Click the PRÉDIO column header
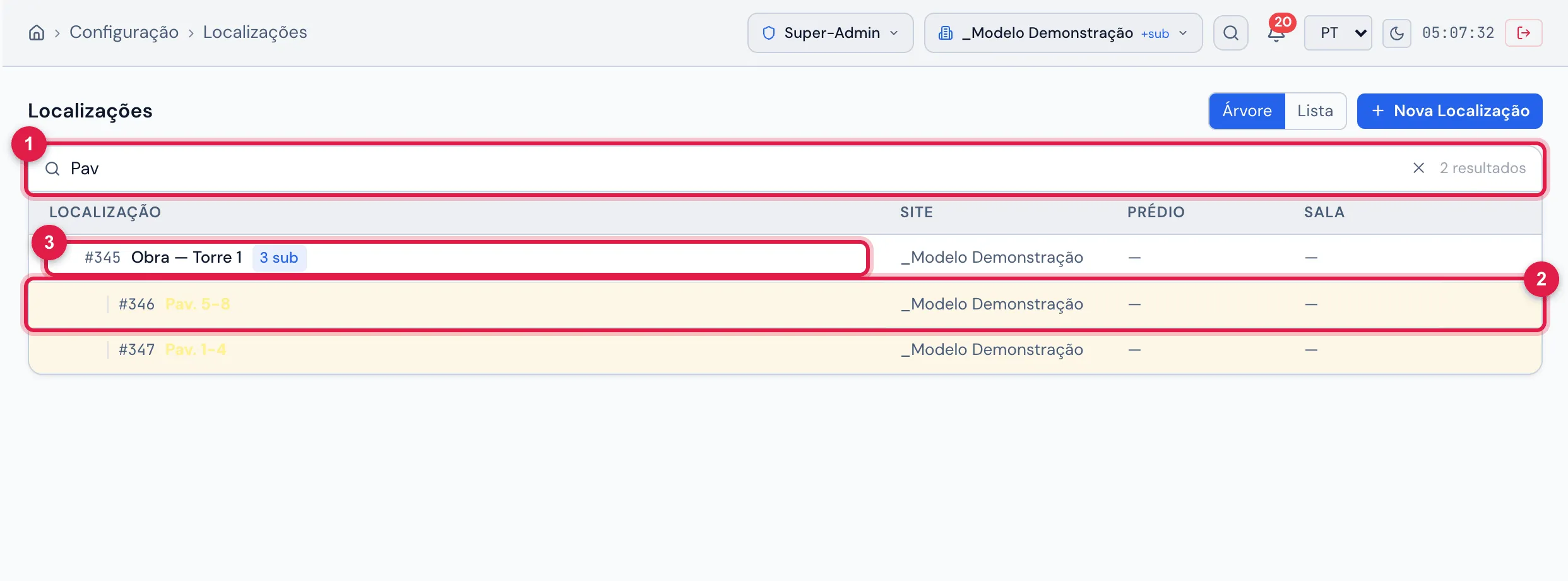 (1156, 212)
